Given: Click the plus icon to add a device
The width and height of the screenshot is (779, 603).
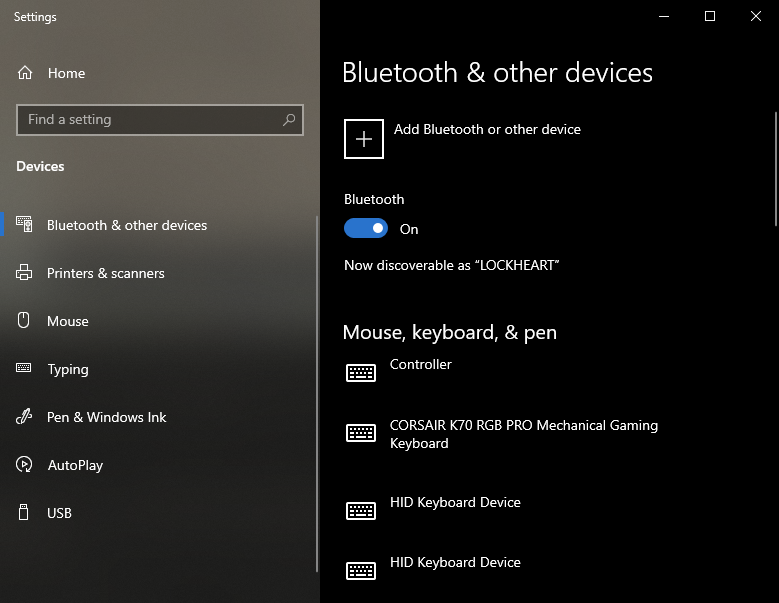Looking at the screenshot, I should tap(364, 139).
